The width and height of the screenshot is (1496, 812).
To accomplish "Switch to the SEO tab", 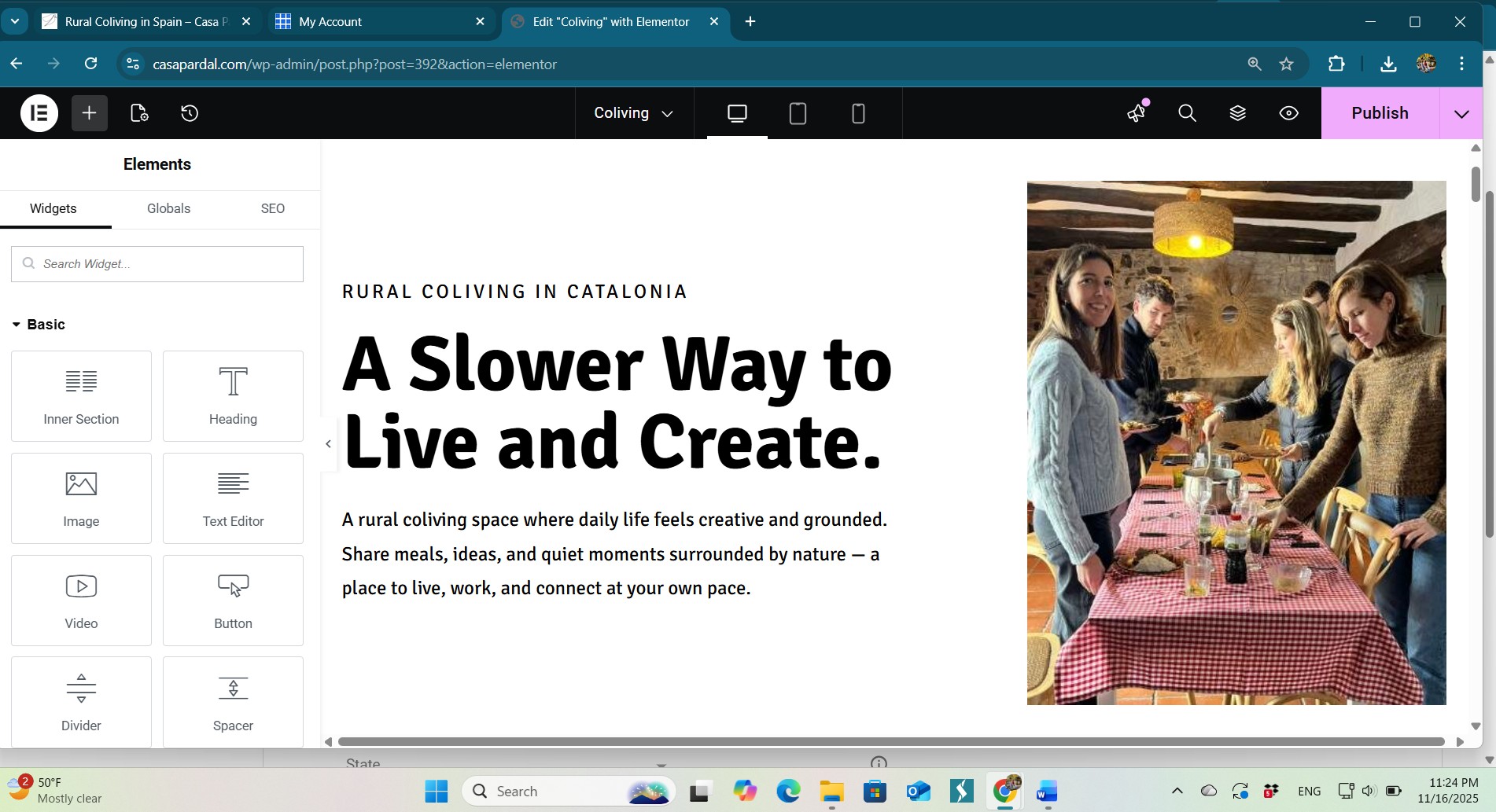I will point(272,208).
